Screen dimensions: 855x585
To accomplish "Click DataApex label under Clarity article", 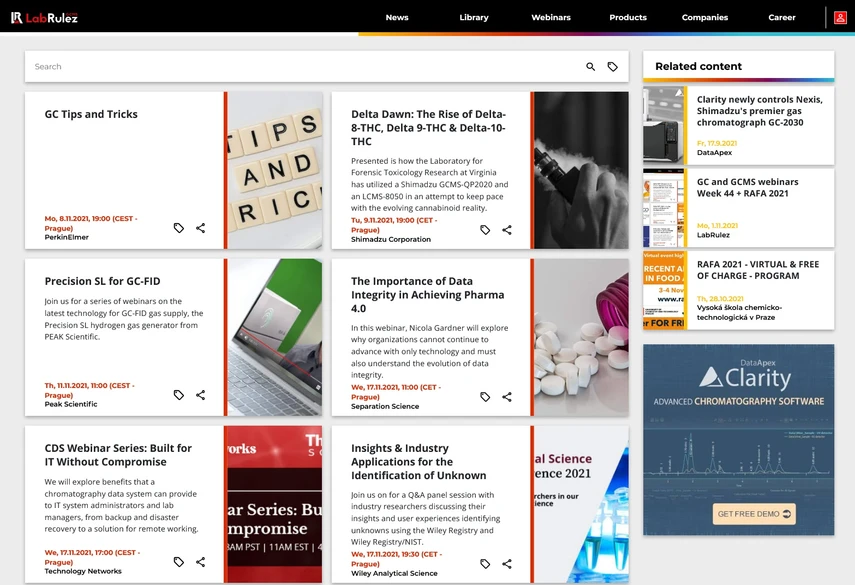I will coord(714,153).
